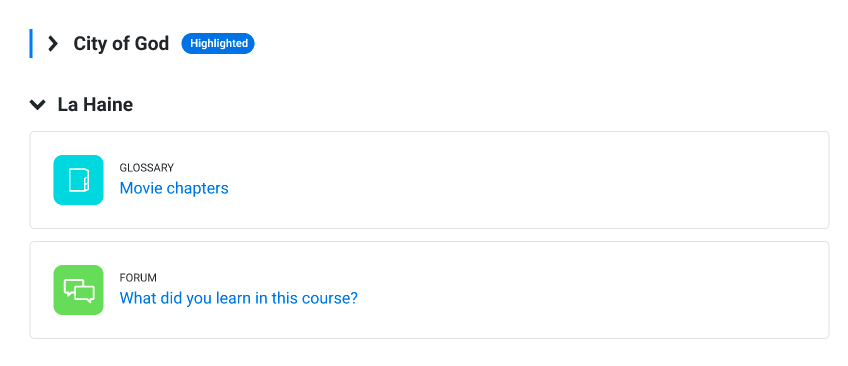Click the right-pointing chevron near Highlighted section

pos(52,44)
